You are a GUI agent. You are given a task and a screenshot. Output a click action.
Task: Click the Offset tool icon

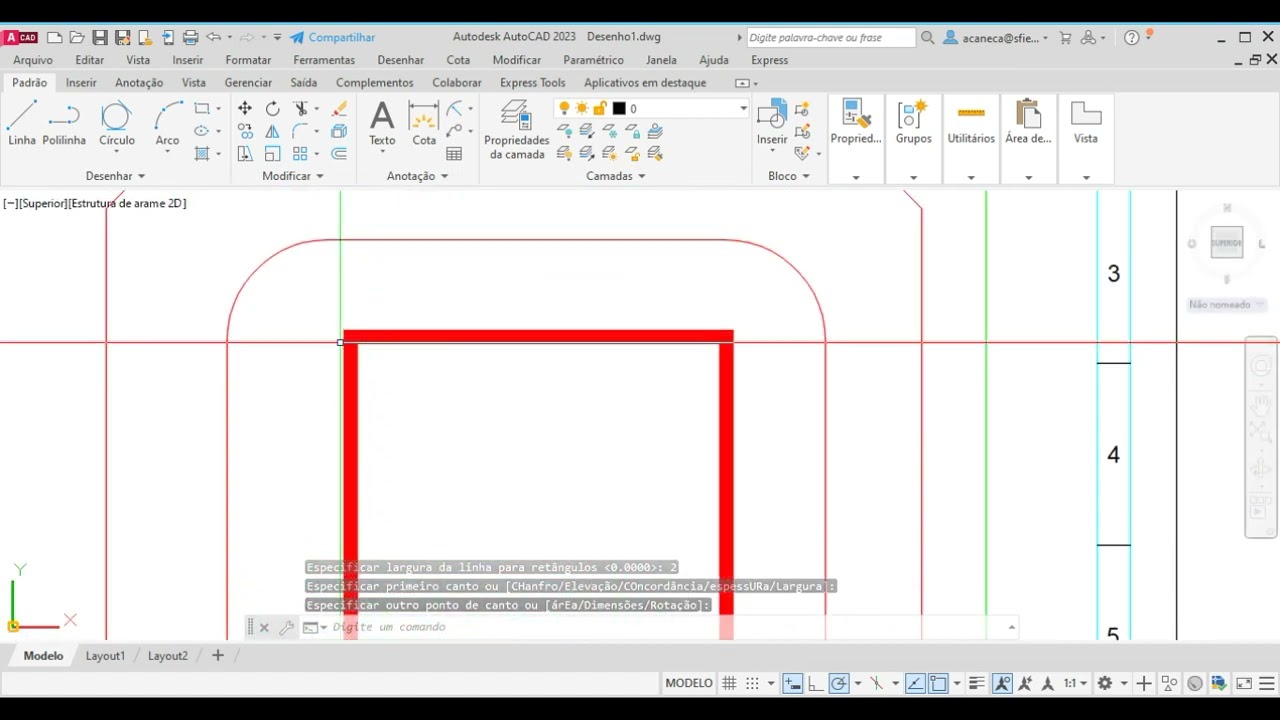[x=339, y=154]
